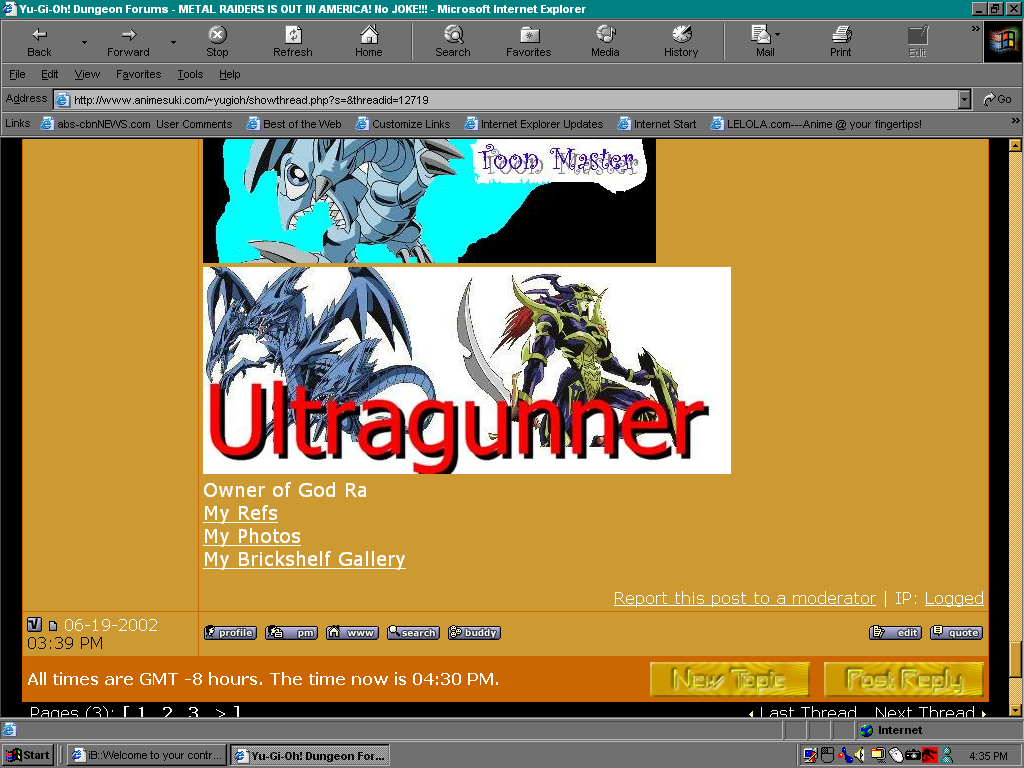Click the Toon Master dragon image
The image size is (1024, 768).
click(x=429, y=200)
